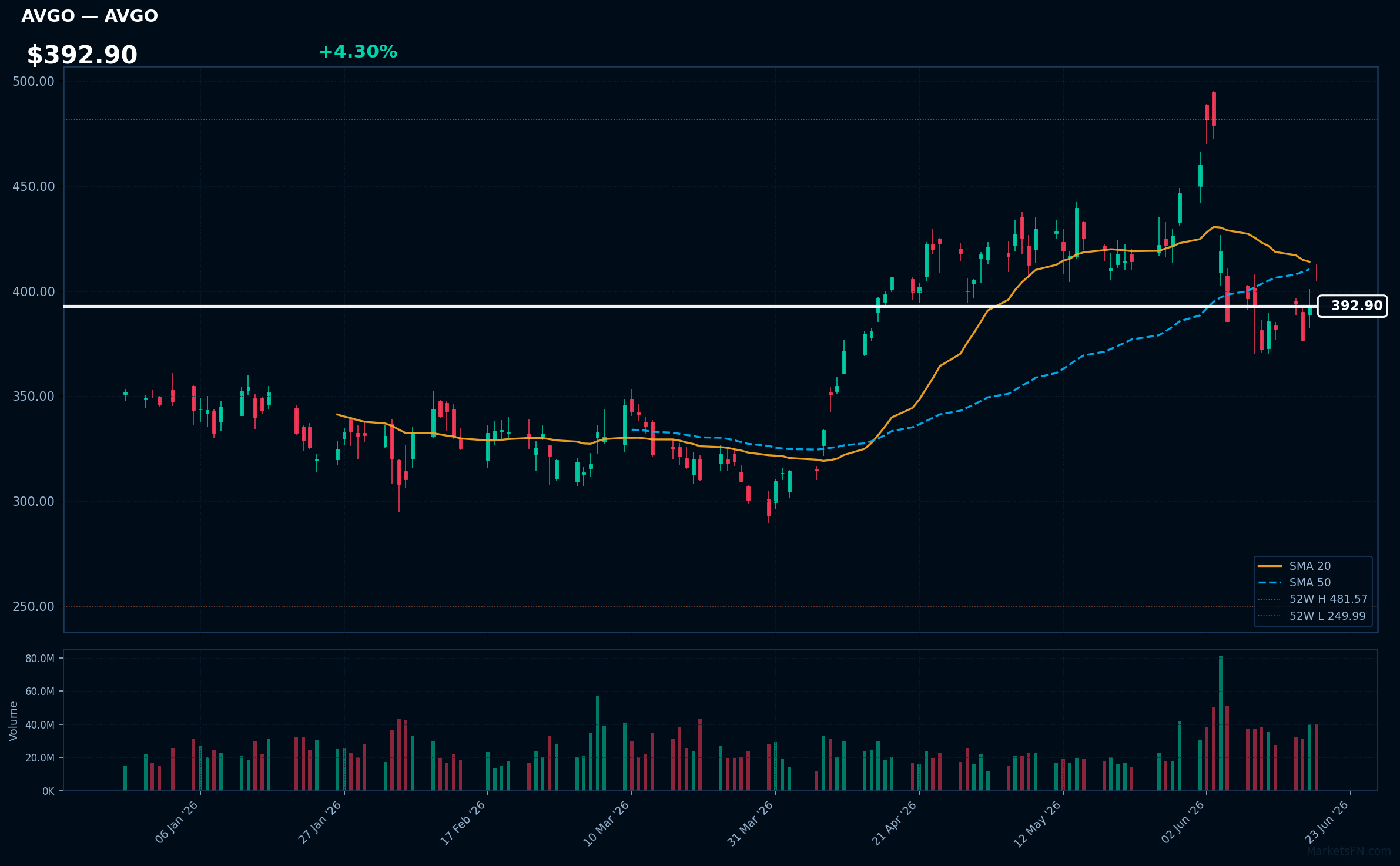Viewport: 1400px width, 866px height.
Task: Click the 400.00 price axis label
Action: (x=34, y=291)
